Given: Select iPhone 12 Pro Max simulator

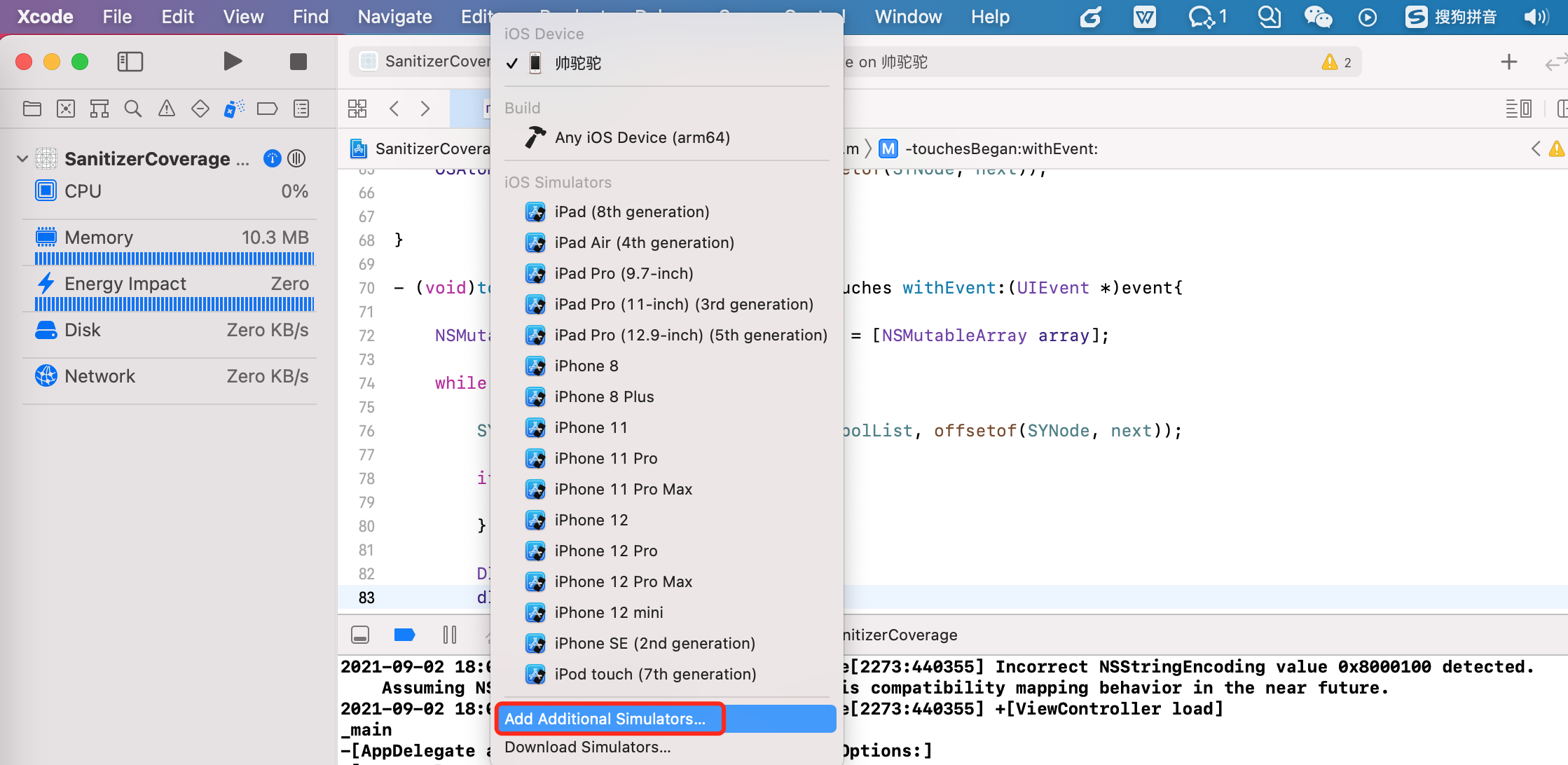Looking at the screenshot, I should point(666,581).
